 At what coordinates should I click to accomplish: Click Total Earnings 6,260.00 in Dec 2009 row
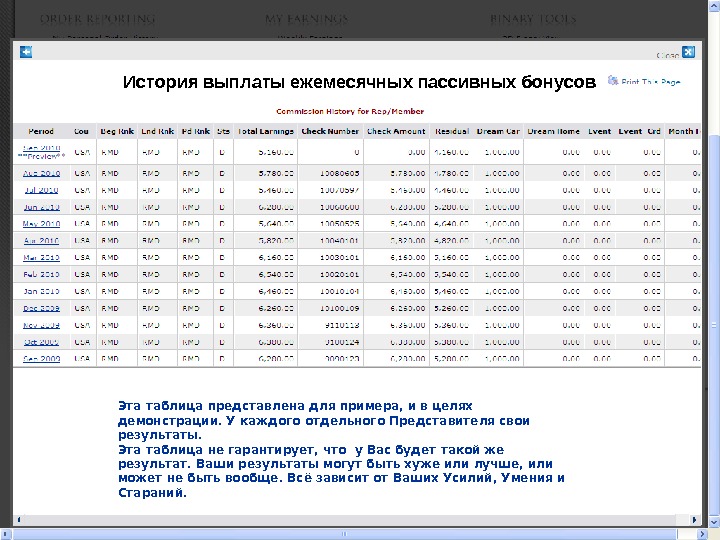276,308
